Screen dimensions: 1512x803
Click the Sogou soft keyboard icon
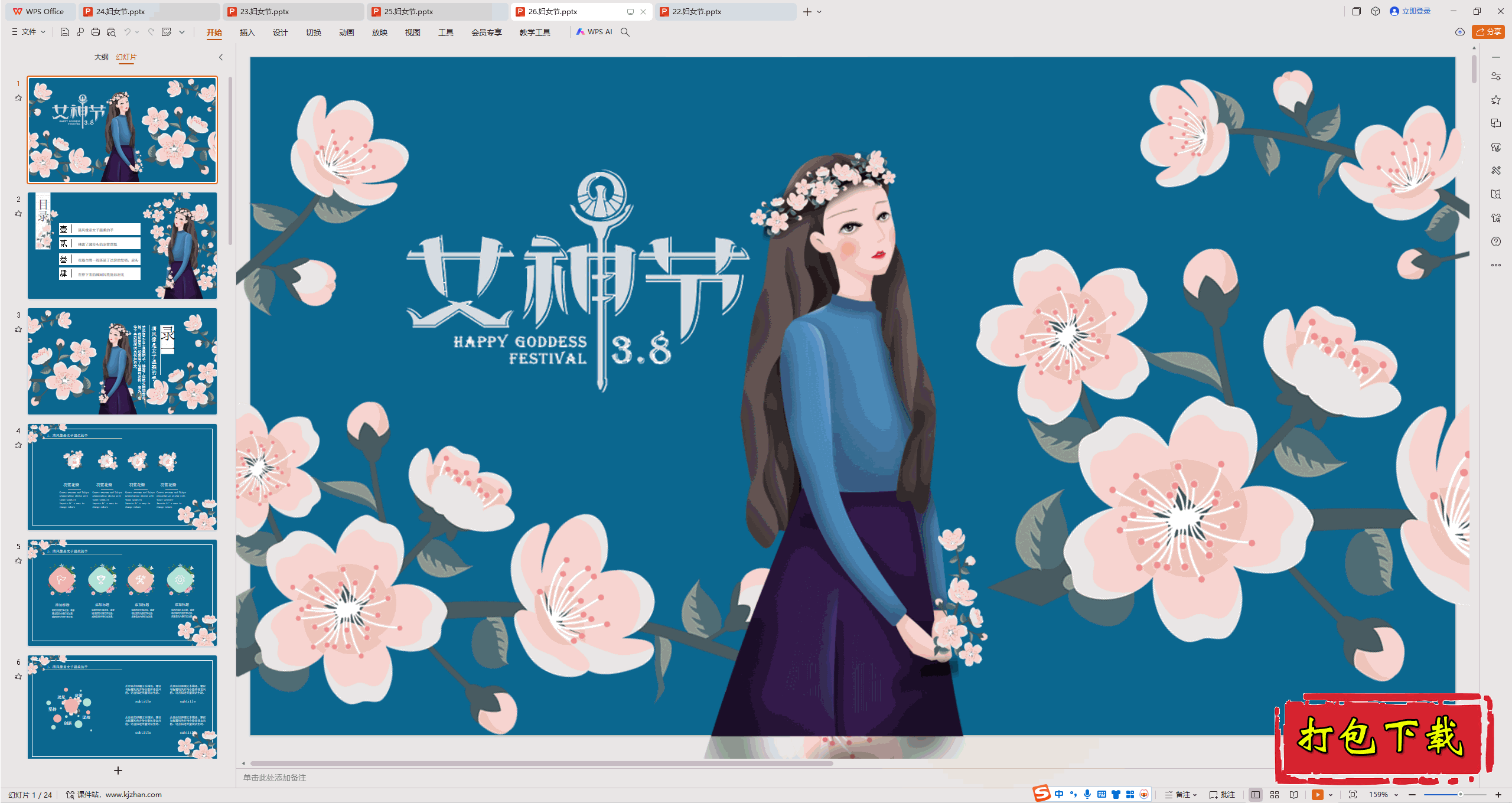[1102, 794]
